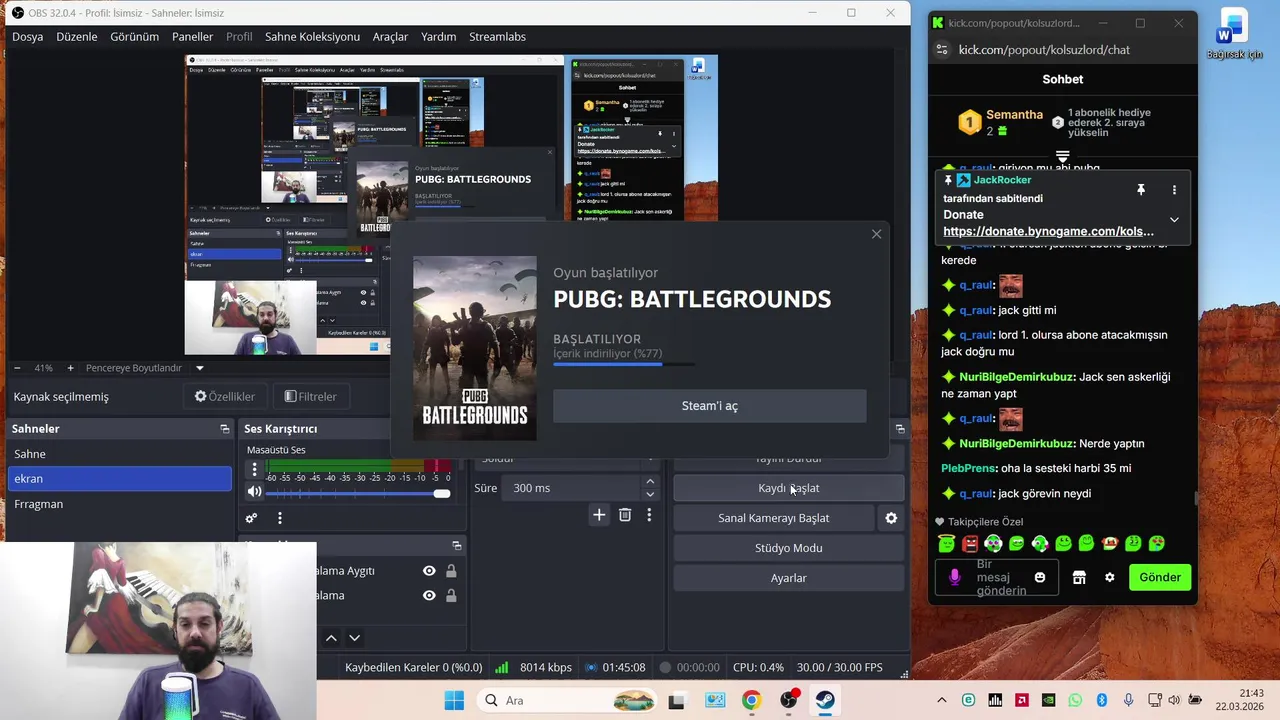Click the PUBG Battlegrounds cover art

pyautogui.click(x=475, y=348)
